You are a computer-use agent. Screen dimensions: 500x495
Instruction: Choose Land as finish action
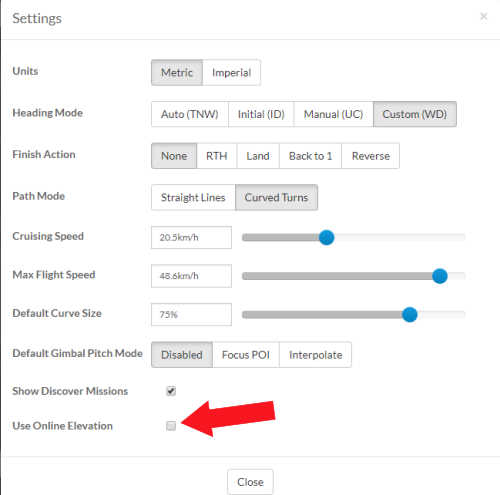coord(258,156)
